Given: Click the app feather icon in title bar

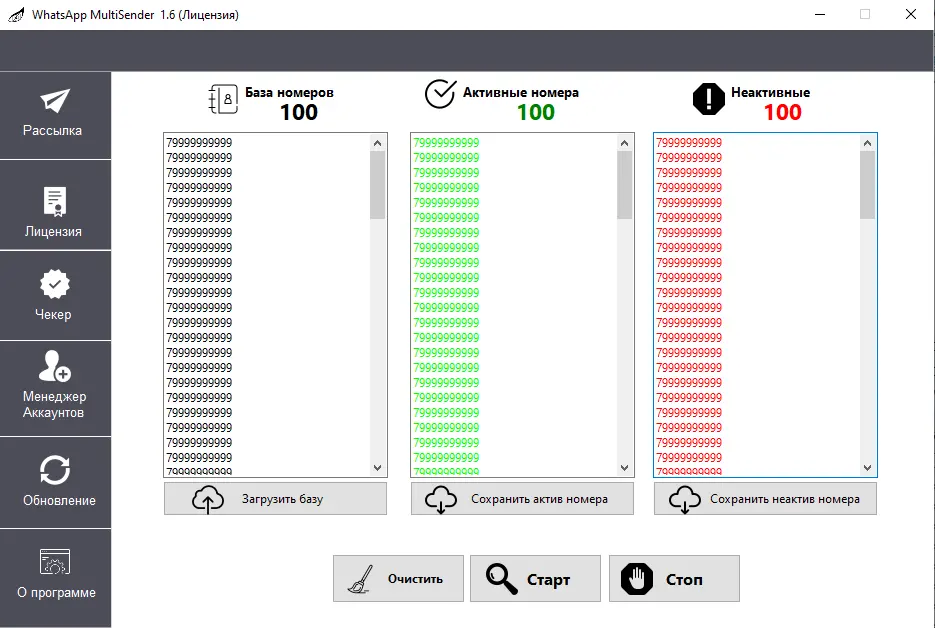Looking at the screenshot, I should click(16, 14).
